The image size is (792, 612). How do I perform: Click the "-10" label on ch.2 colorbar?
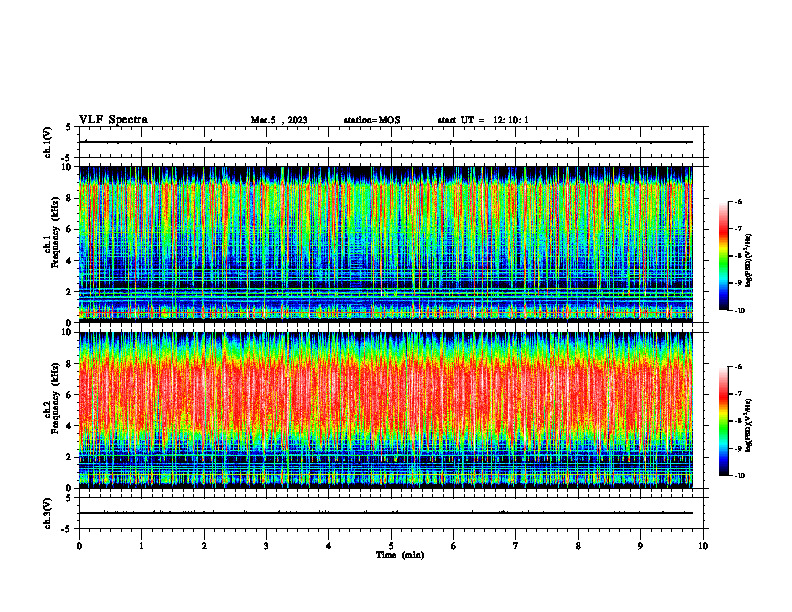click(740, 476)
